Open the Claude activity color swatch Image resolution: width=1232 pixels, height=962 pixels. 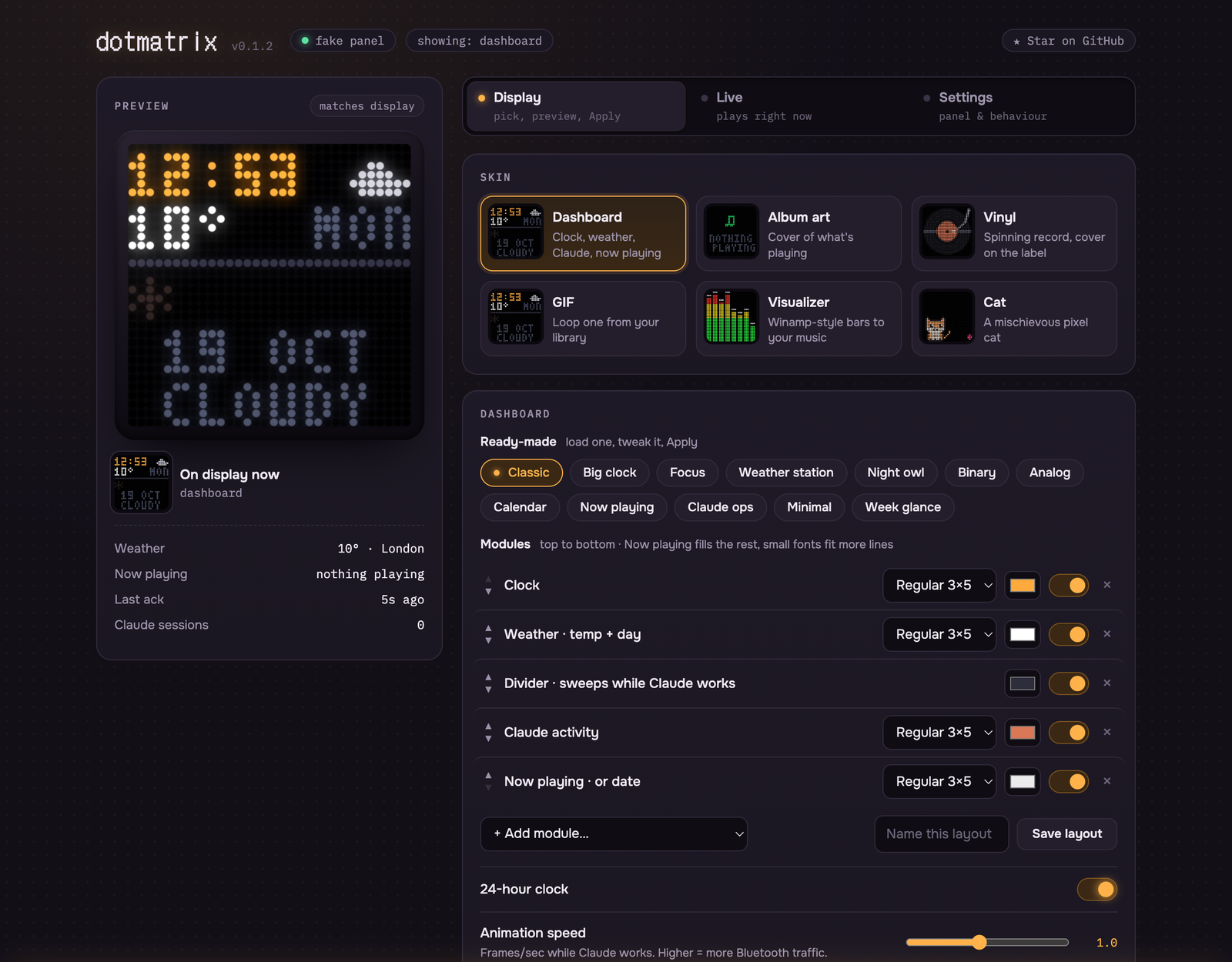[x=1023, y=732]
